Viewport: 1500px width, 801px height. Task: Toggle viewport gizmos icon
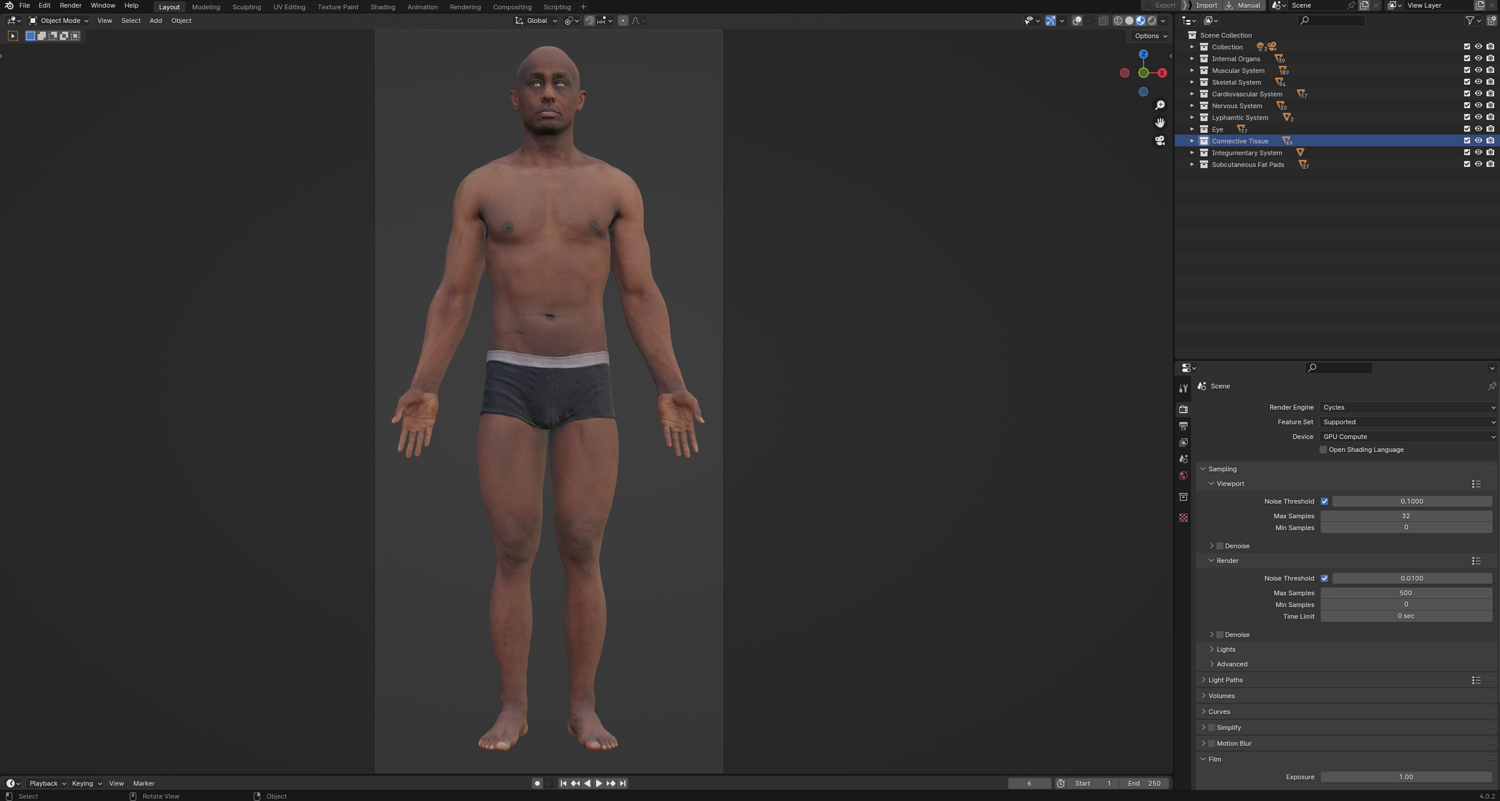[x=1051, y=20]
